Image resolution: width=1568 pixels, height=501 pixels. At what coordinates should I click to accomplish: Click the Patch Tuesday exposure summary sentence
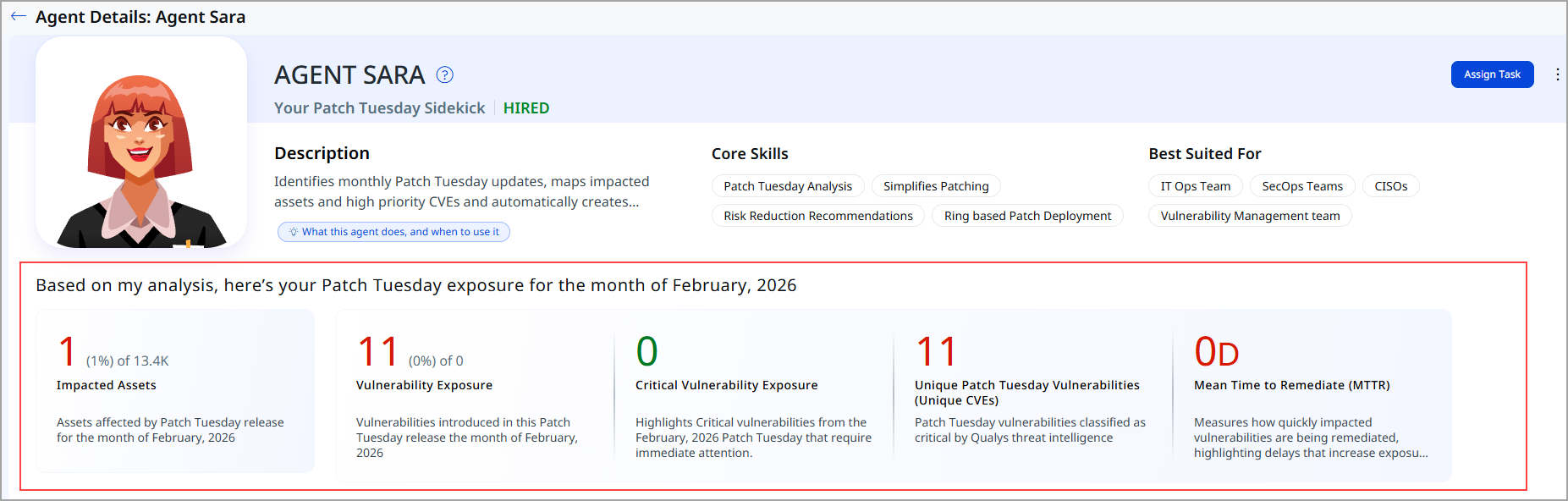[x=416, y=285]
